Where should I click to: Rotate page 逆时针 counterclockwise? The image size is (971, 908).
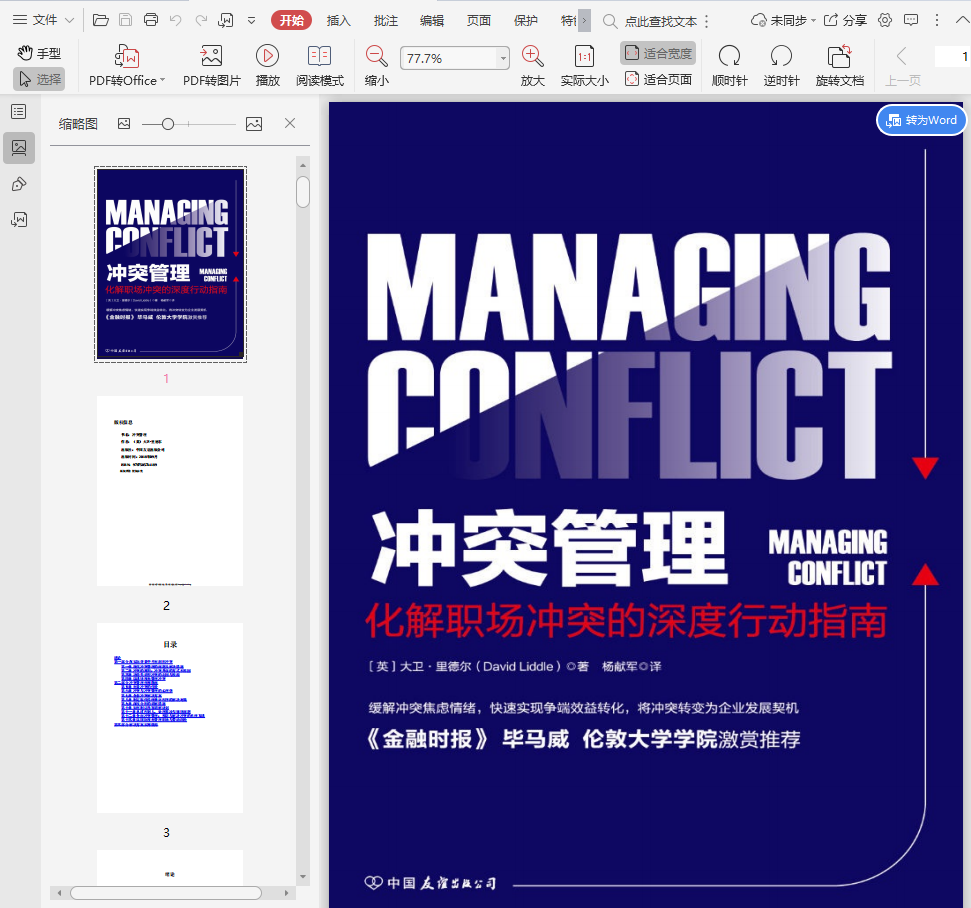[x=782, y=66]
